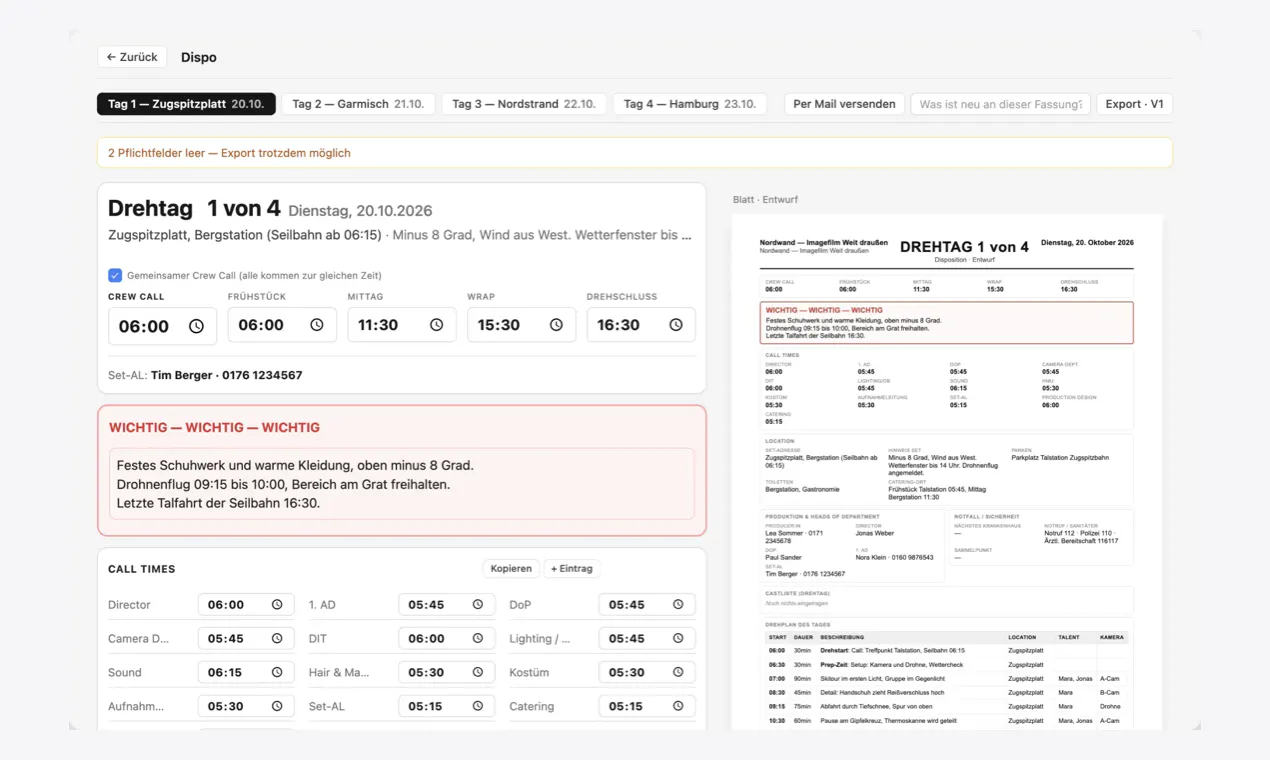Open the Tag 3 — Nordstrand tab

(524, 104)
